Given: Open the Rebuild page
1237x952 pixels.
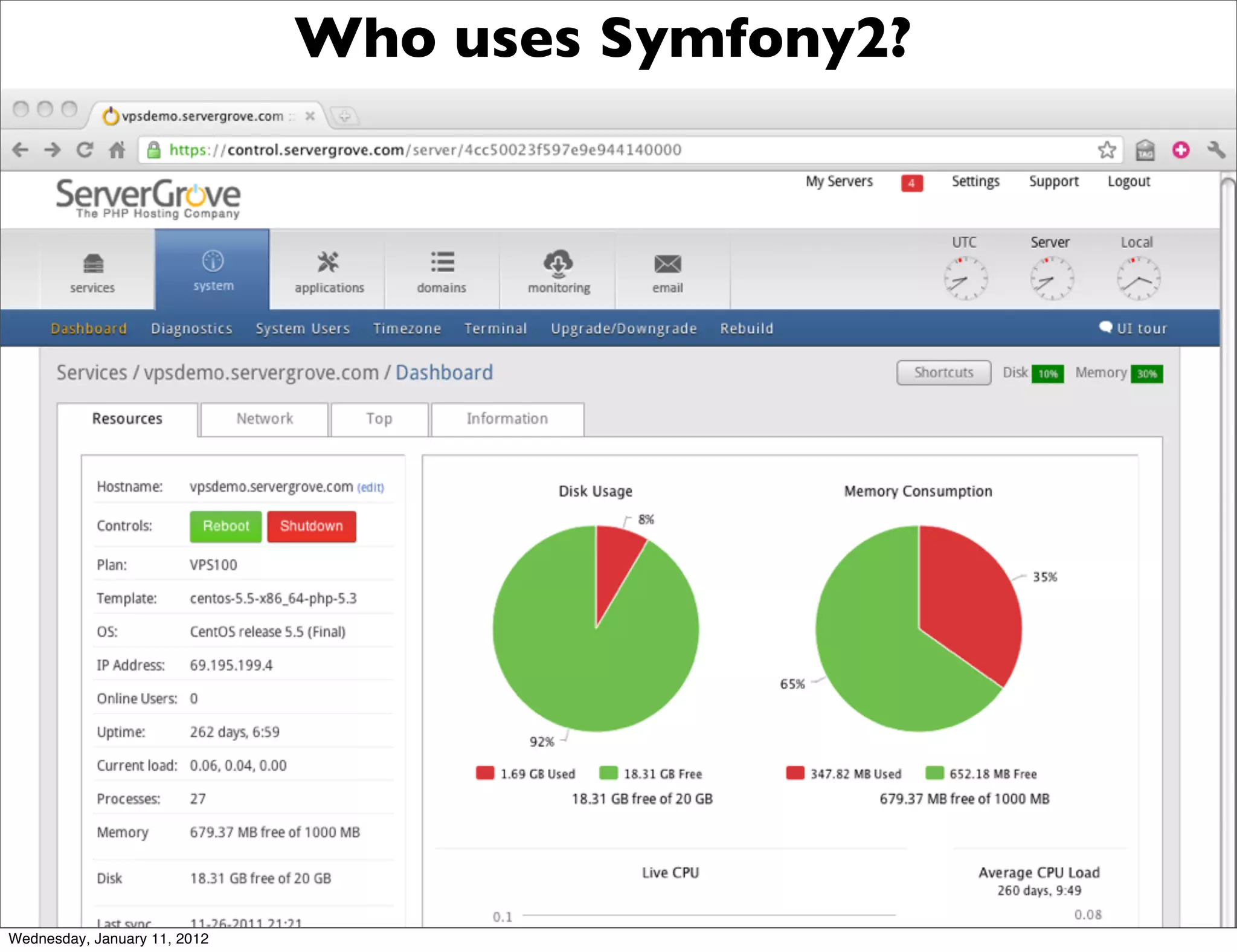Looking at the screenshot, I should click(747, 329).
